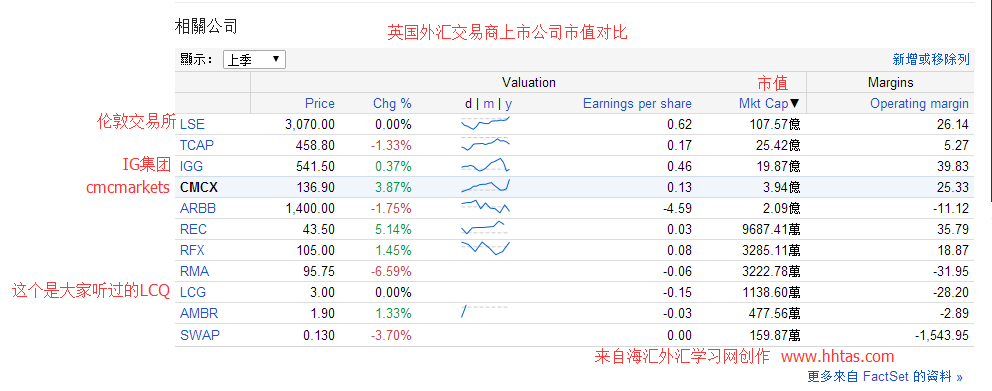Image resolution: width=992 pixels, height=391 pixels.
Task: Select the y yearly sparkline option
Action: [x=509, y=104]
